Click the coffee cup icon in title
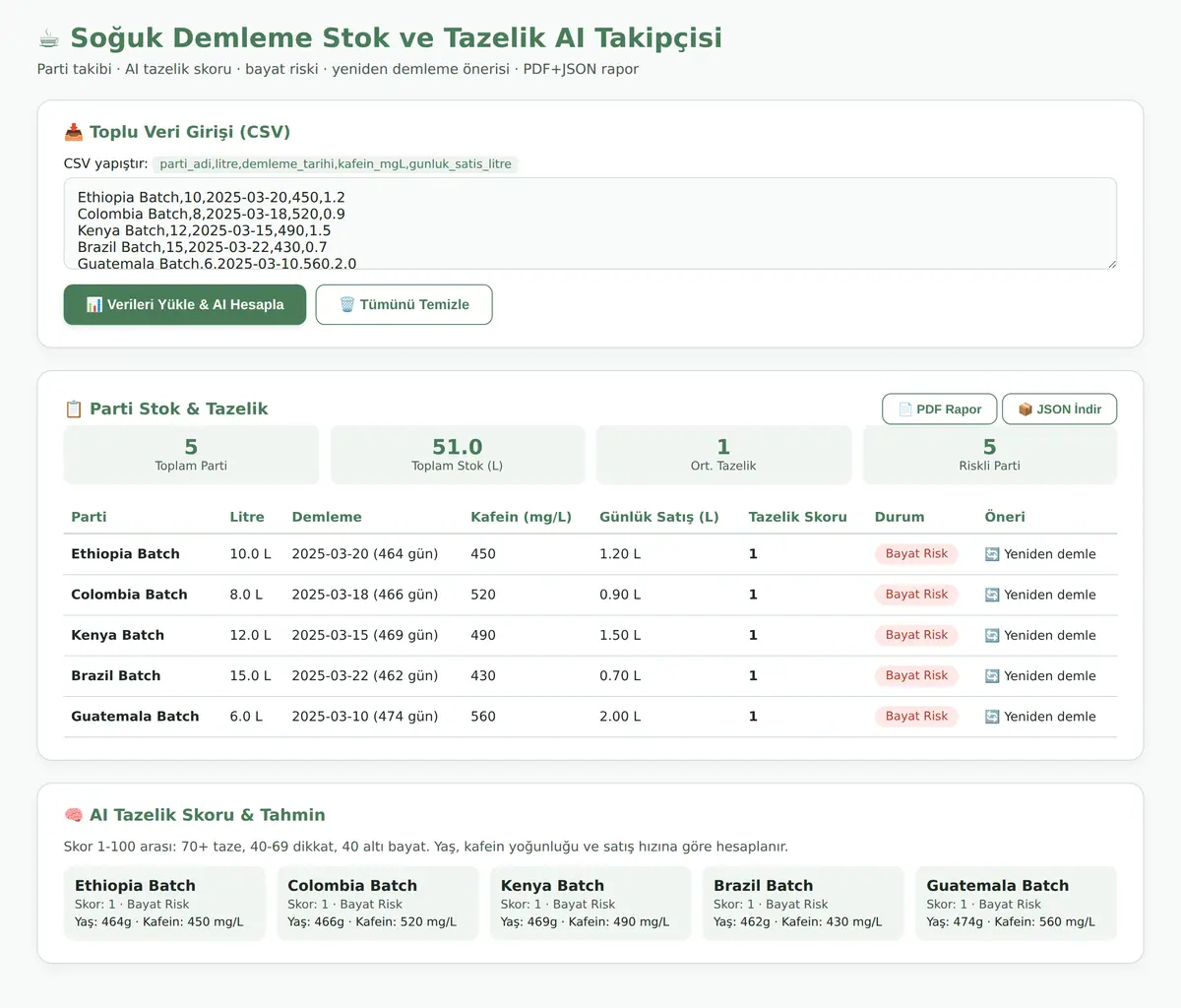The width and height of the screenshot is (1181, 1008). [x=48, y=38]
